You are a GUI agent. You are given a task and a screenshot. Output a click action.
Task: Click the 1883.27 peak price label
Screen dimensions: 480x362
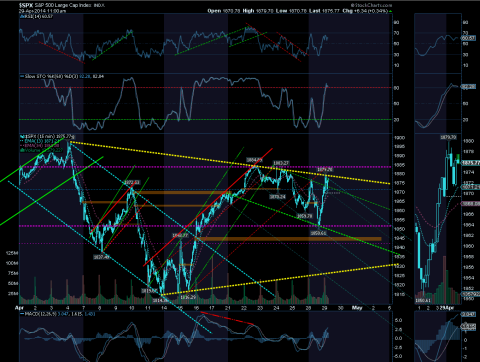tap(281, 163)
